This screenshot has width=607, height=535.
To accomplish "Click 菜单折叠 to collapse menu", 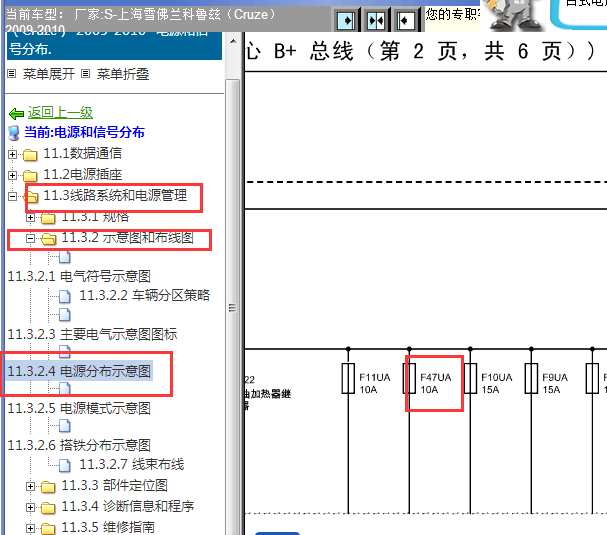I will click(x=123, y=74).
